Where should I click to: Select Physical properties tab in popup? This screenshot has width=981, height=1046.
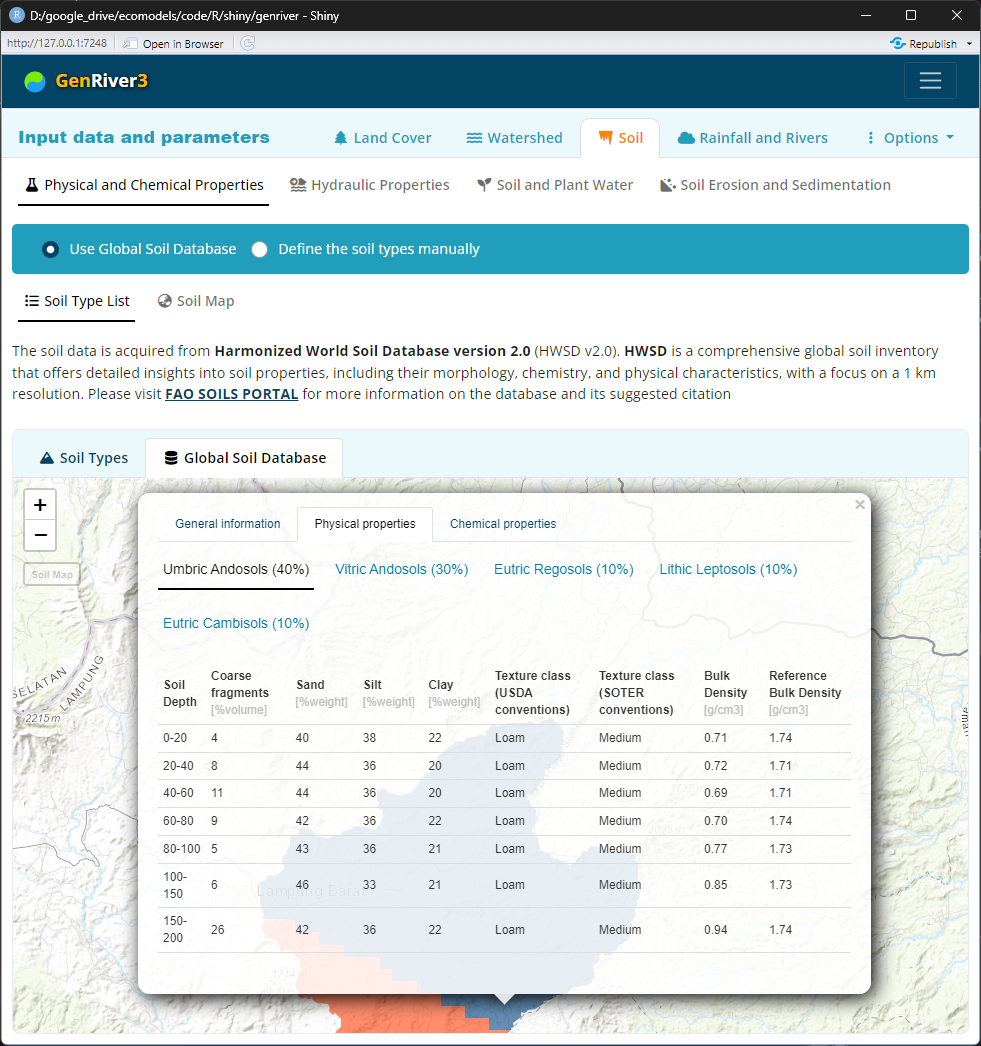[365, 524]
